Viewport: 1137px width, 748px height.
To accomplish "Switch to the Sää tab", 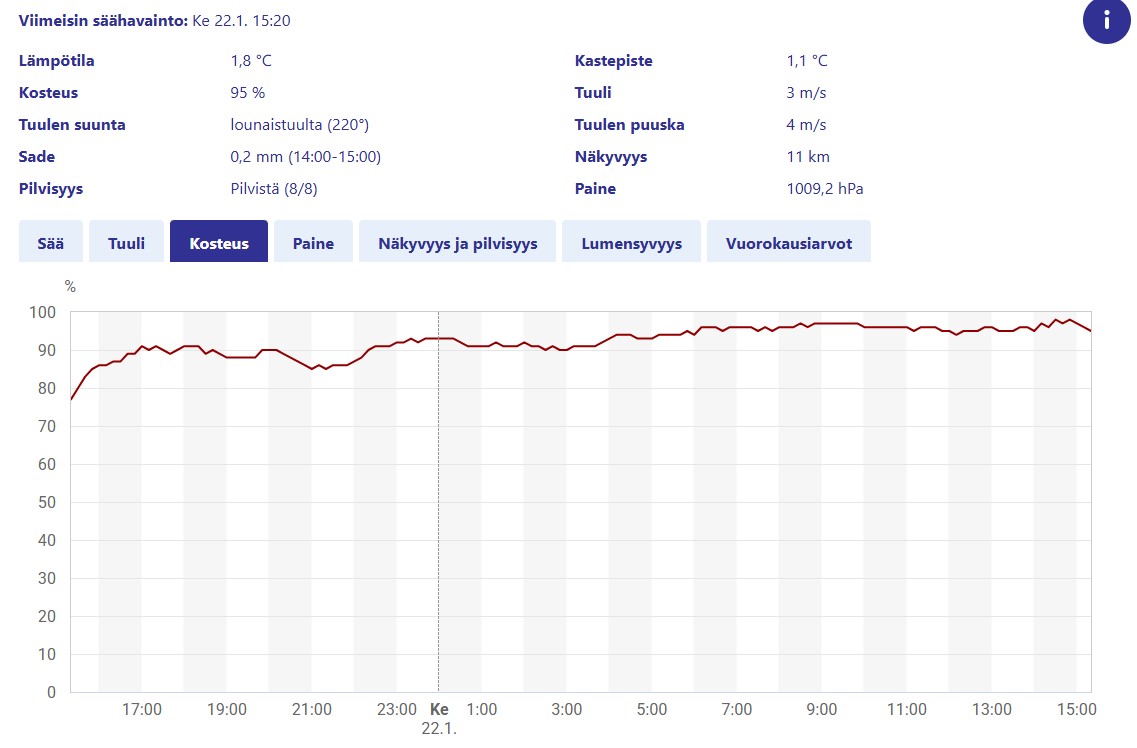I will coord(50,243).
